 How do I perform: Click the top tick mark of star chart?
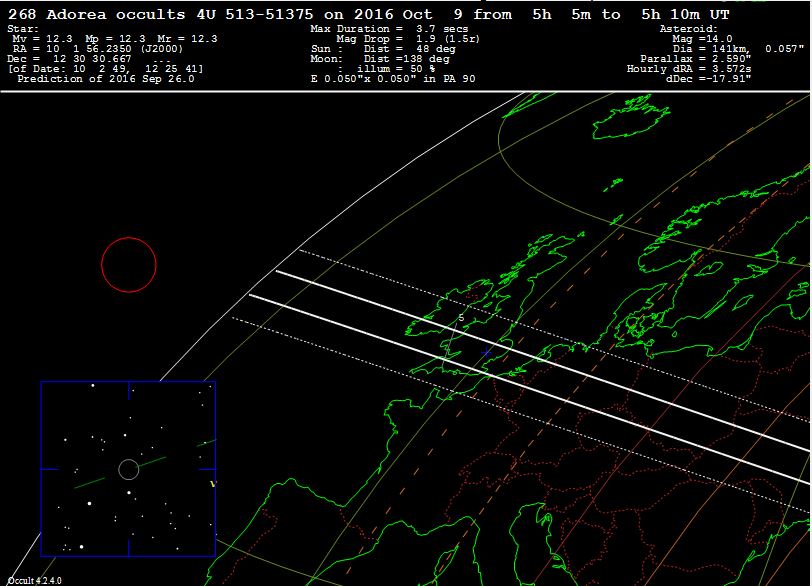(x=128, y=388)
